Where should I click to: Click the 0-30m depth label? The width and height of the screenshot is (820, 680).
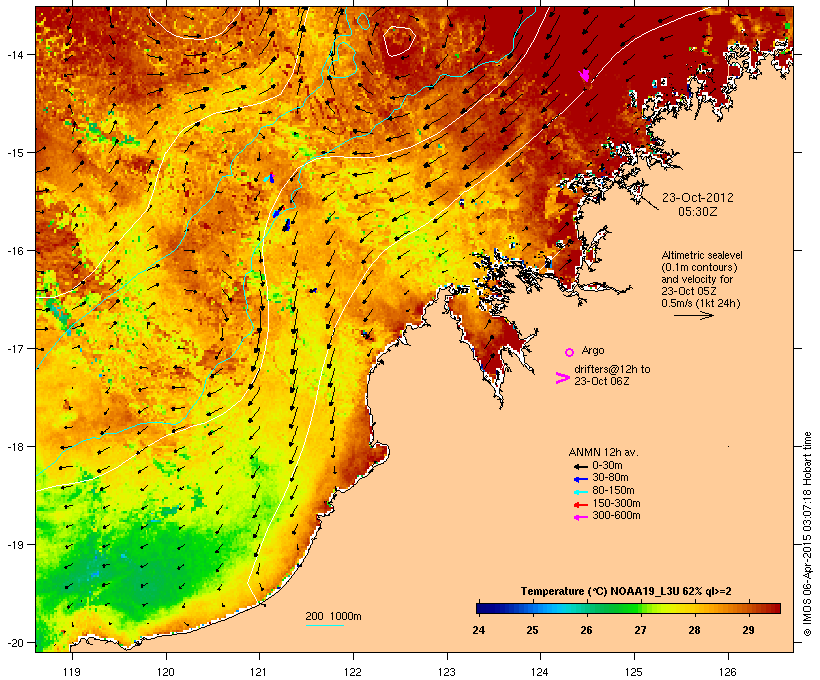tap(607, 466)
